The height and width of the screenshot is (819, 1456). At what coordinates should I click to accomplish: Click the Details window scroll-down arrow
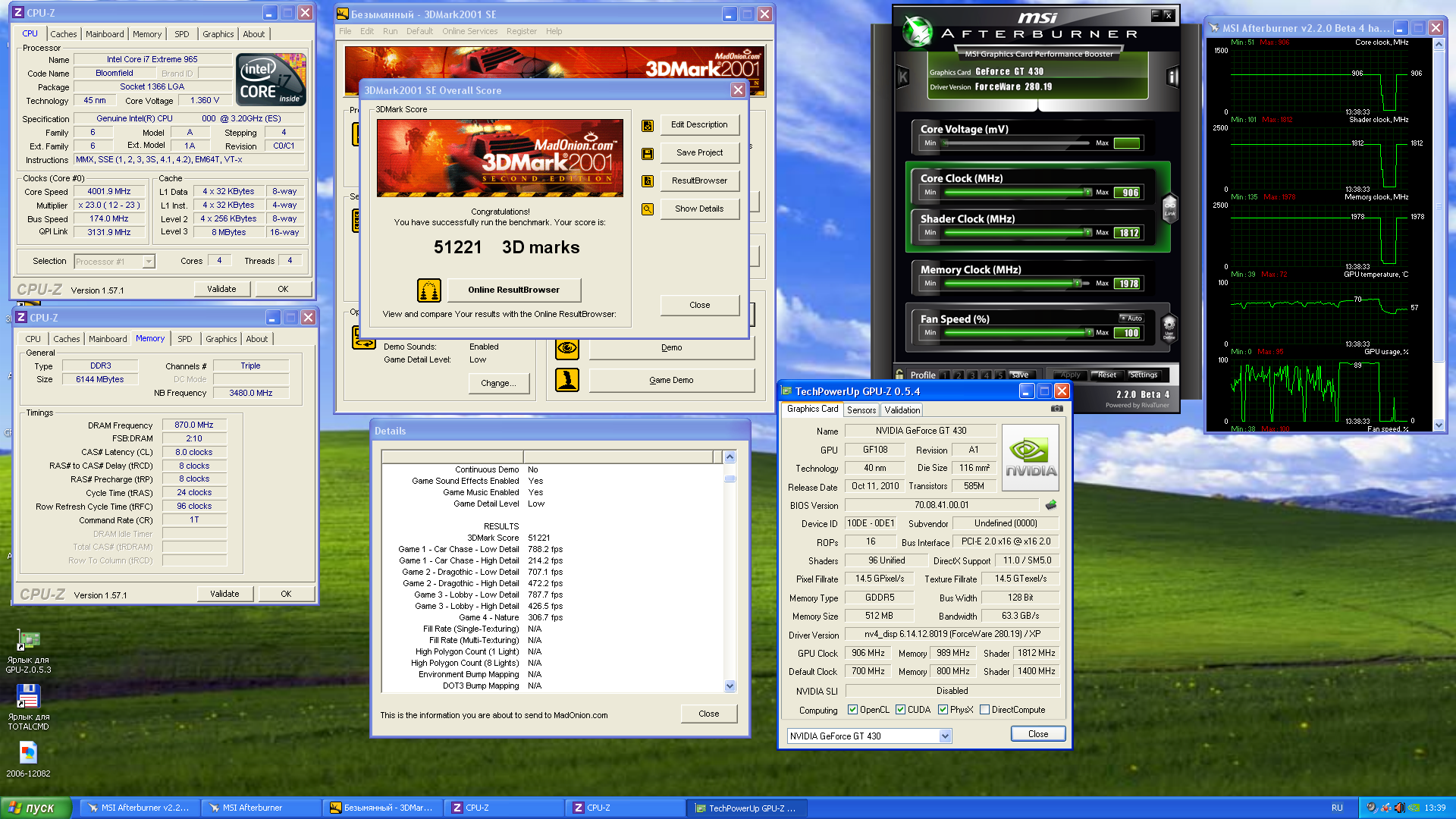point(730,686)
